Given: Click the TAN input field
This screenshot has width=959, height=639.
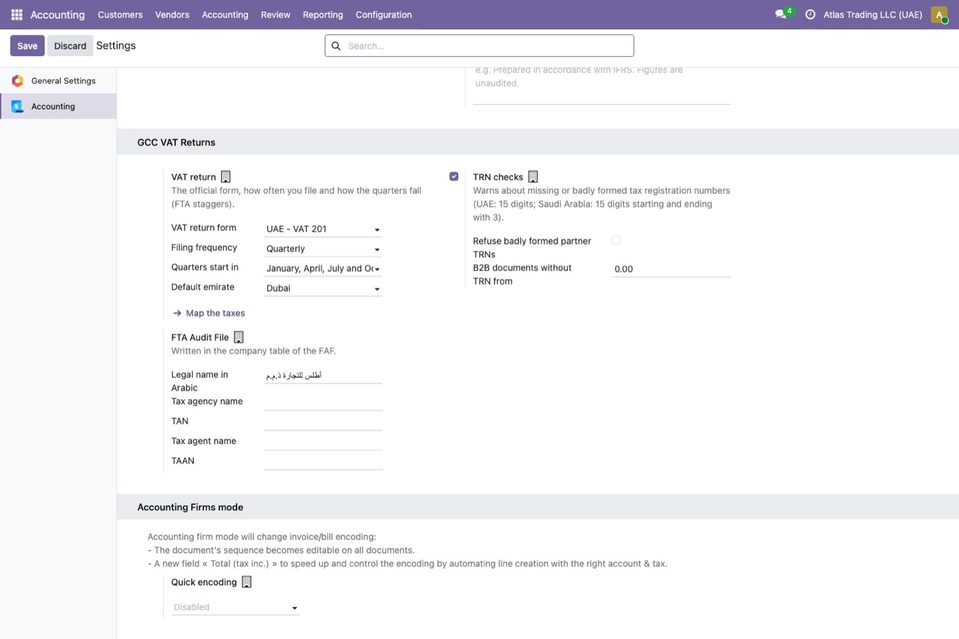Looking at the screenshot, I should point(323,422).
